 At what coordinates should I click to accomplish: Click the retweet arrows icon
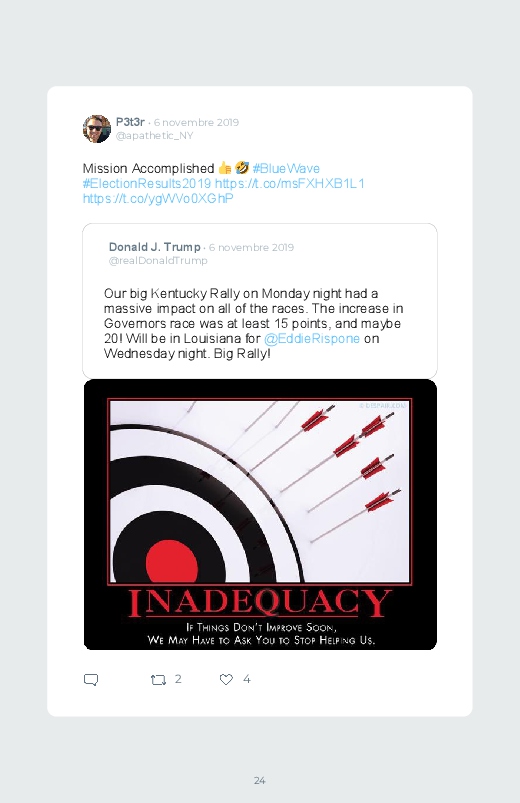click(158, 680)
